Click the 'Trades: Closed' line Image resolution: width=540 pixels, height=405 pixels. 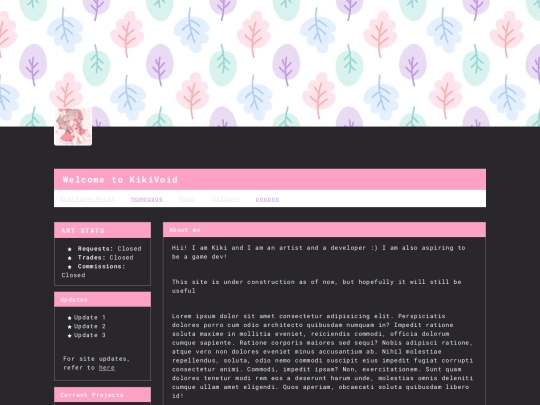tap(105, 257)
